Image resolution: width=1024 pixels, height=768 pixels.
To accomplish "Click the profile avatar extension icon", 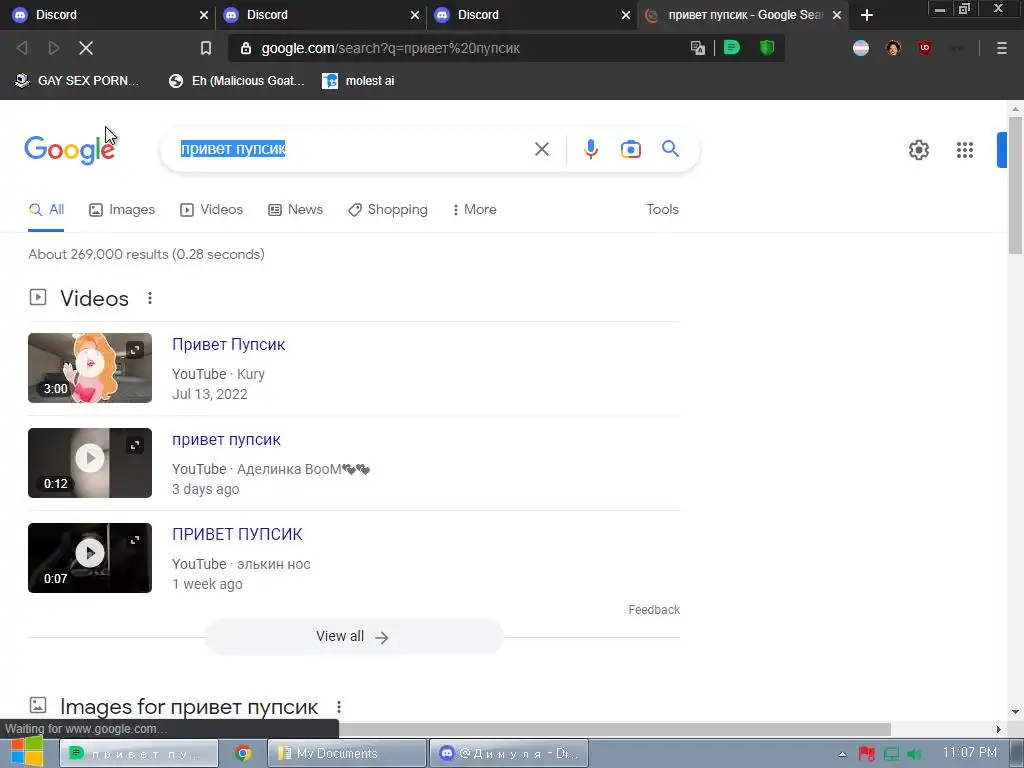I will click(893, 48).
